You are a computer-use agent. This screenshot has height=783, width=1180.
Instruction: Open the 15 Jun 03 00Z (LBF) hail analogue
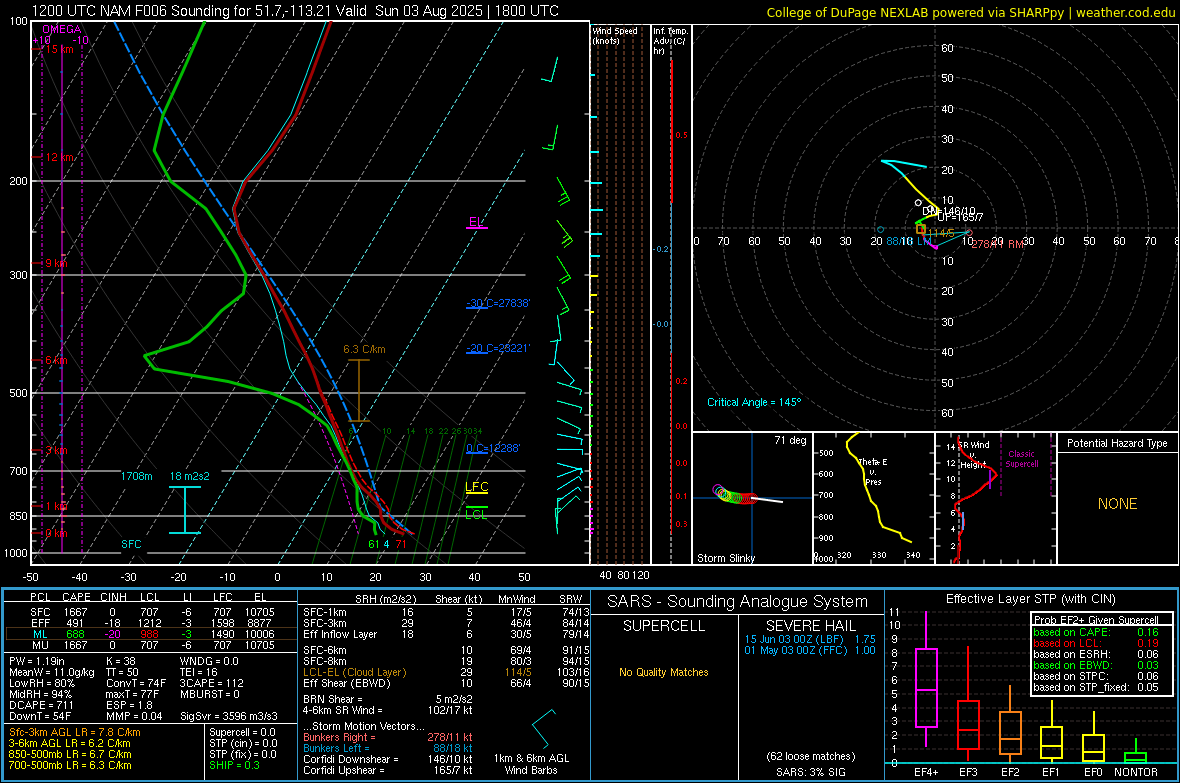click(810, 638)
